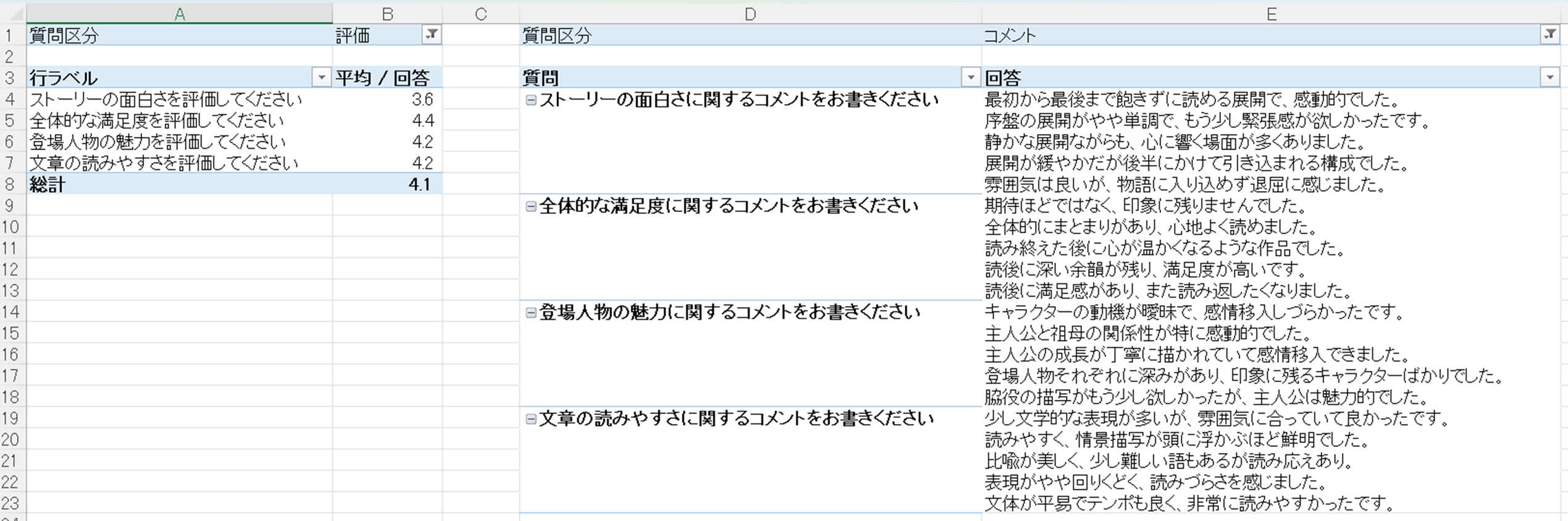Select column D header

coord(750,14)
